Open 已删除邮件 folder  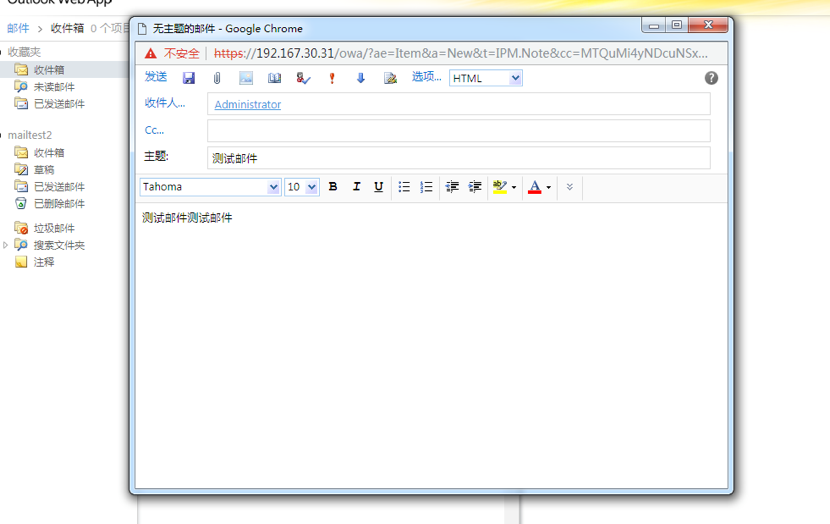tap(59, 204)
